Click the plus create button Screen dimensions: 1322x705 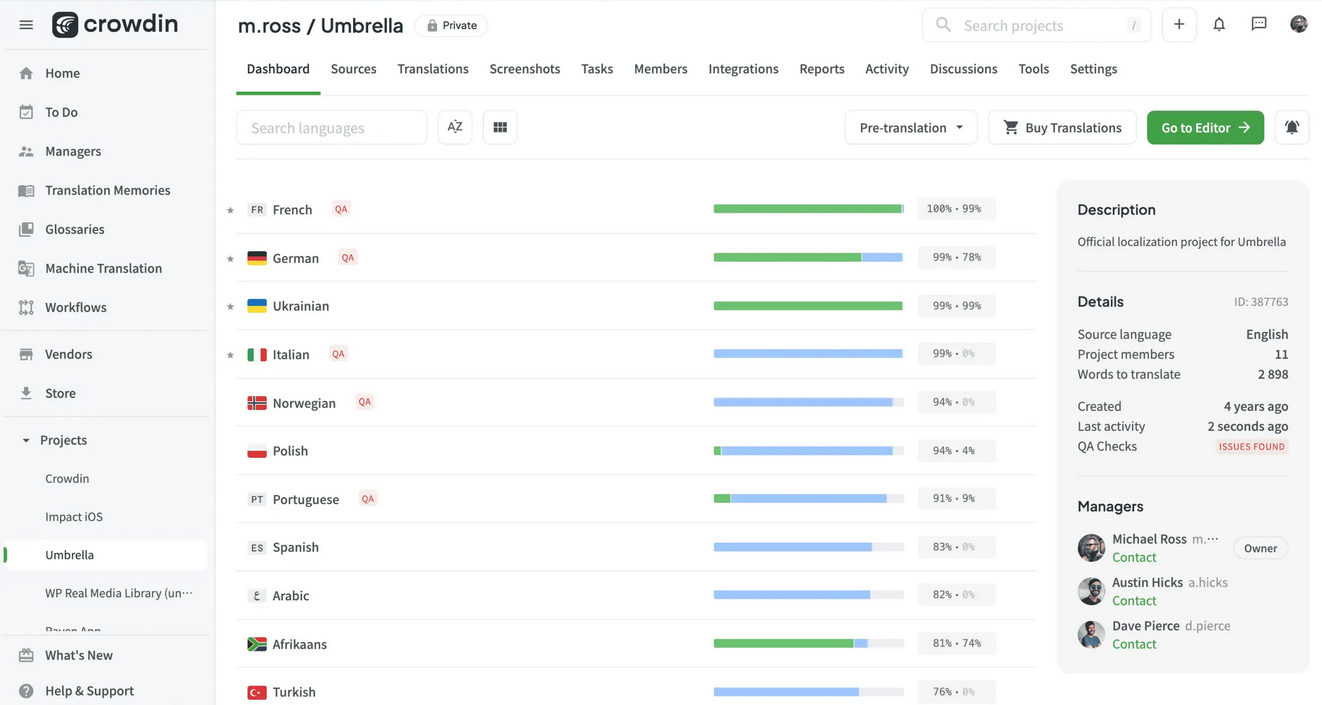point(1179,25)
